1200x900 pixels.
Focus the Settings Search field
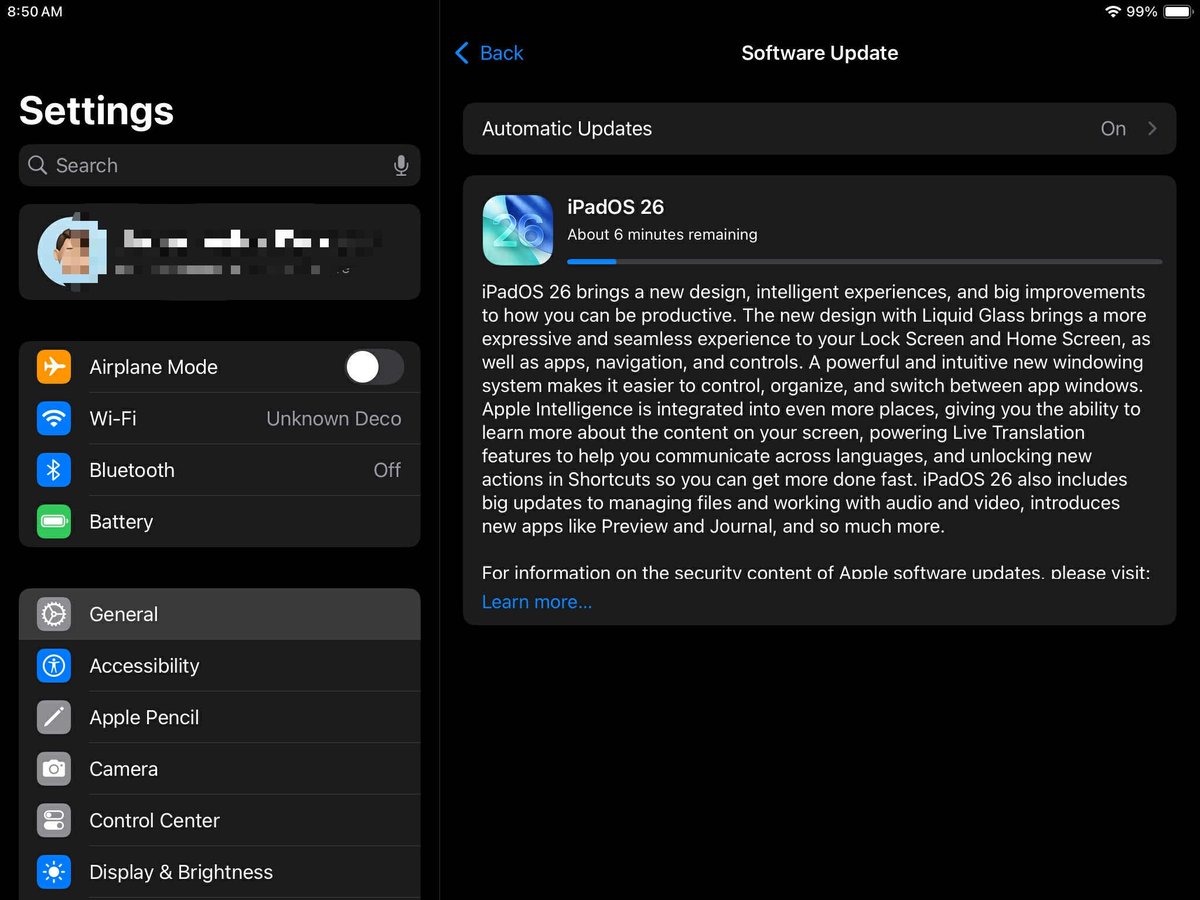coord(219,165)
